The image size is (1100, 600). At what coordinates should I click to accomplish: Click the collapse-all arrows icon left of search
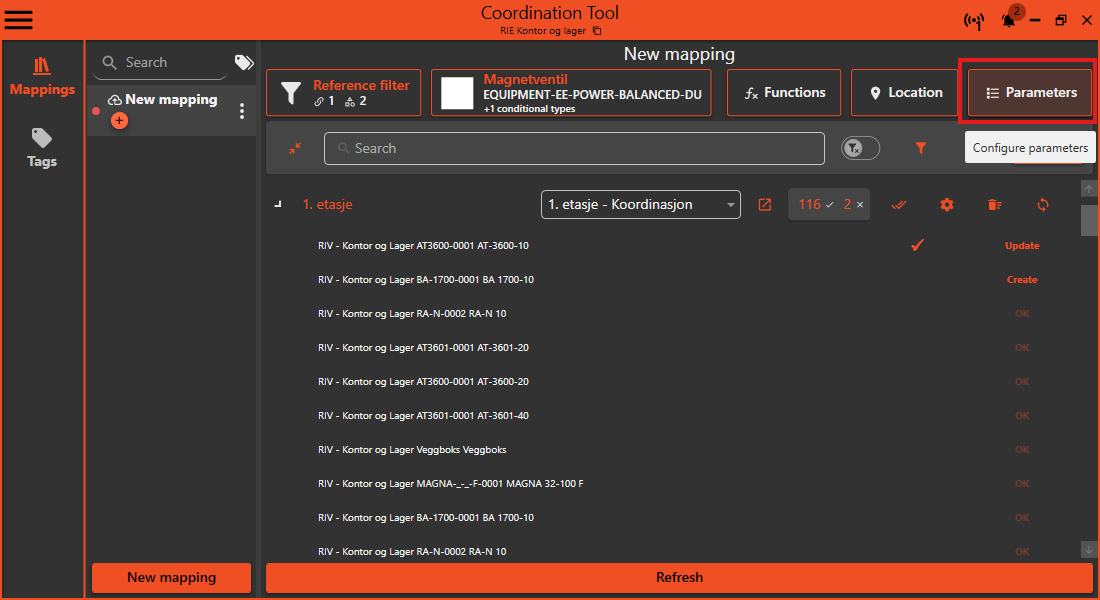click(295, 147)
